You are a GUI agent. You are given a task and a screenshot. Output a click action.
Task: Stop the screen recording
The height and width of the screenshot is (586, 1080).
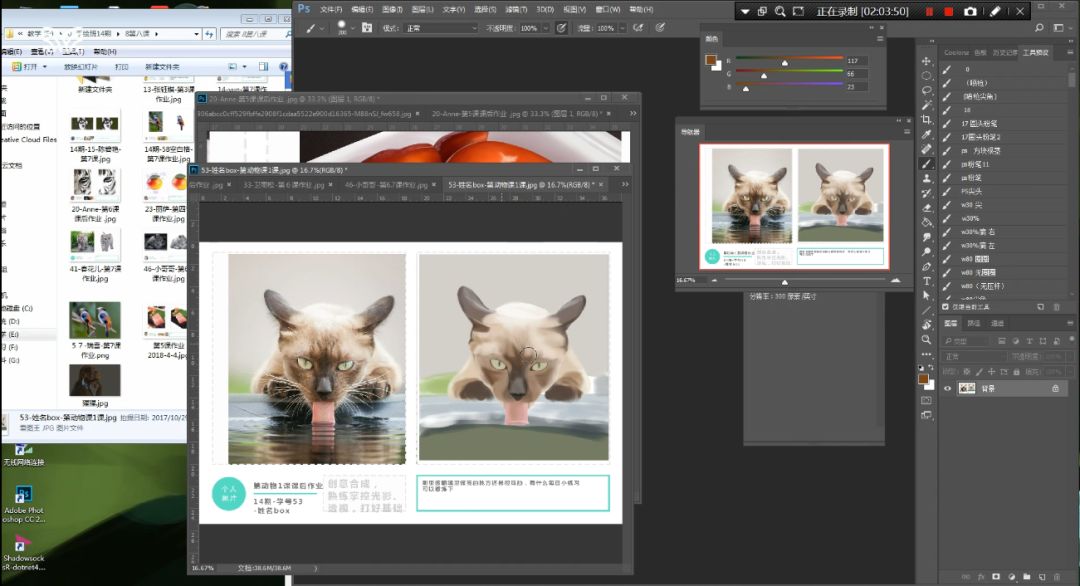point(948,11)
